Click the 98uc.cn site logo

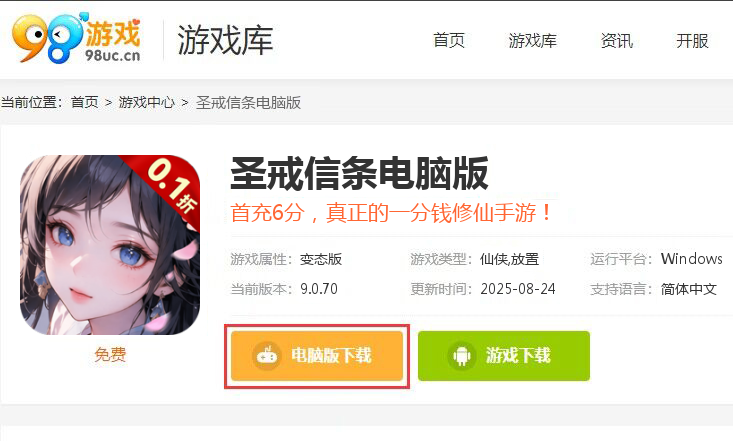click(76, 38)
